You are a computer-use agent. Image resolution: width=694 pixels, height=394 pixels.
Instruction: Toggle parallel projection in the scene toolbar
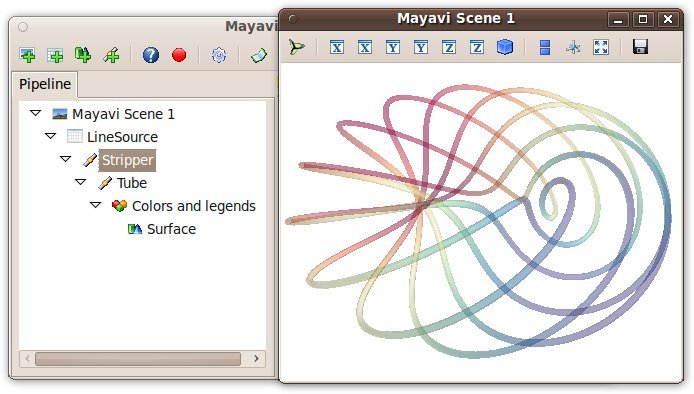pyautogui.click(x=545, y=47)
